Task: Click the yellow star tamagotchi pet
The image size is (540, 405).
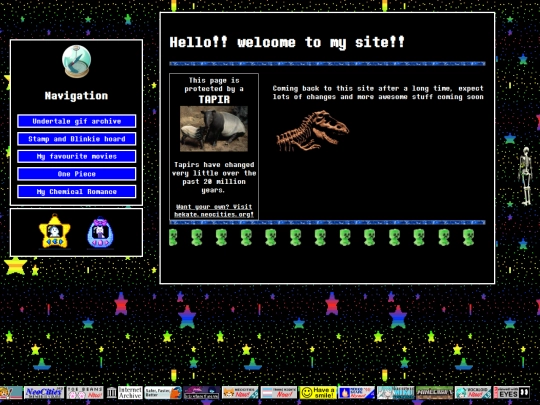Action: tap(54, 231)
